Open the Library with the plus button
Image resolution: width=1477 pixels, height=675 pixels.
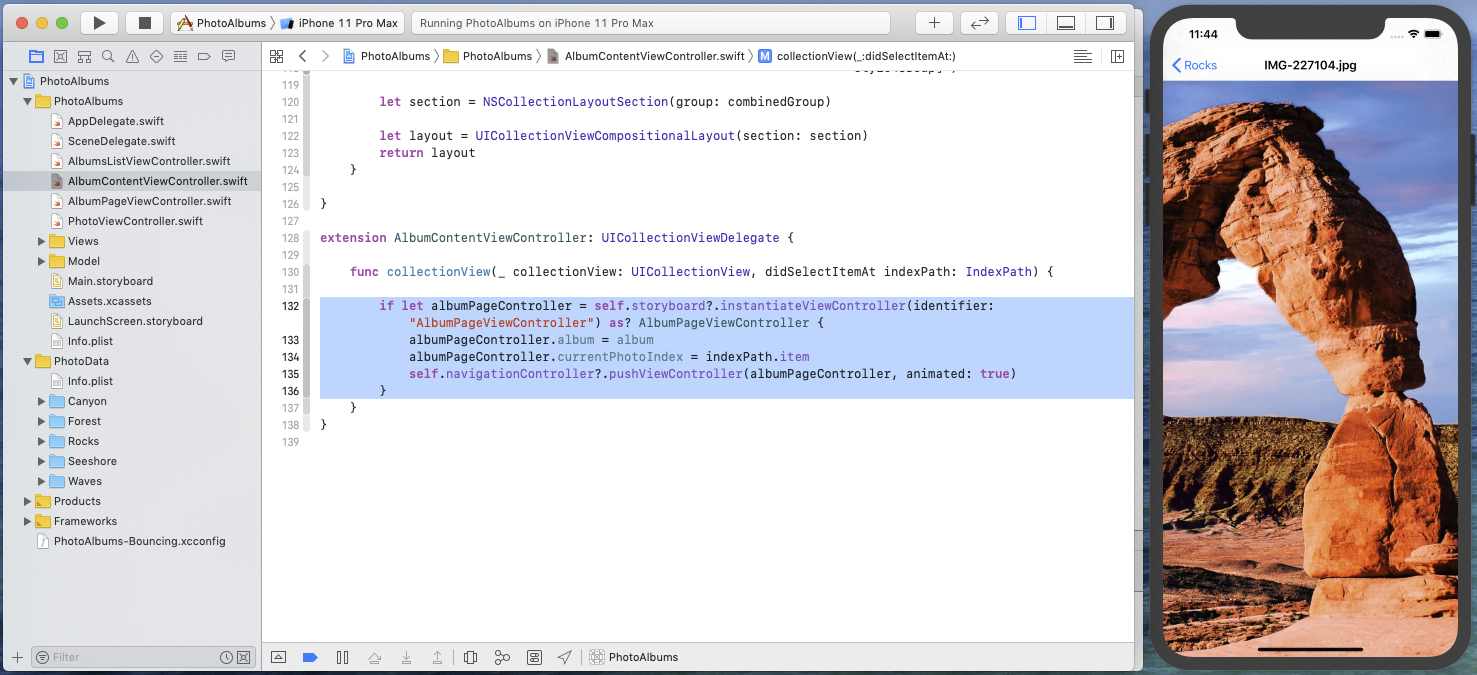[x=934, y=23]
